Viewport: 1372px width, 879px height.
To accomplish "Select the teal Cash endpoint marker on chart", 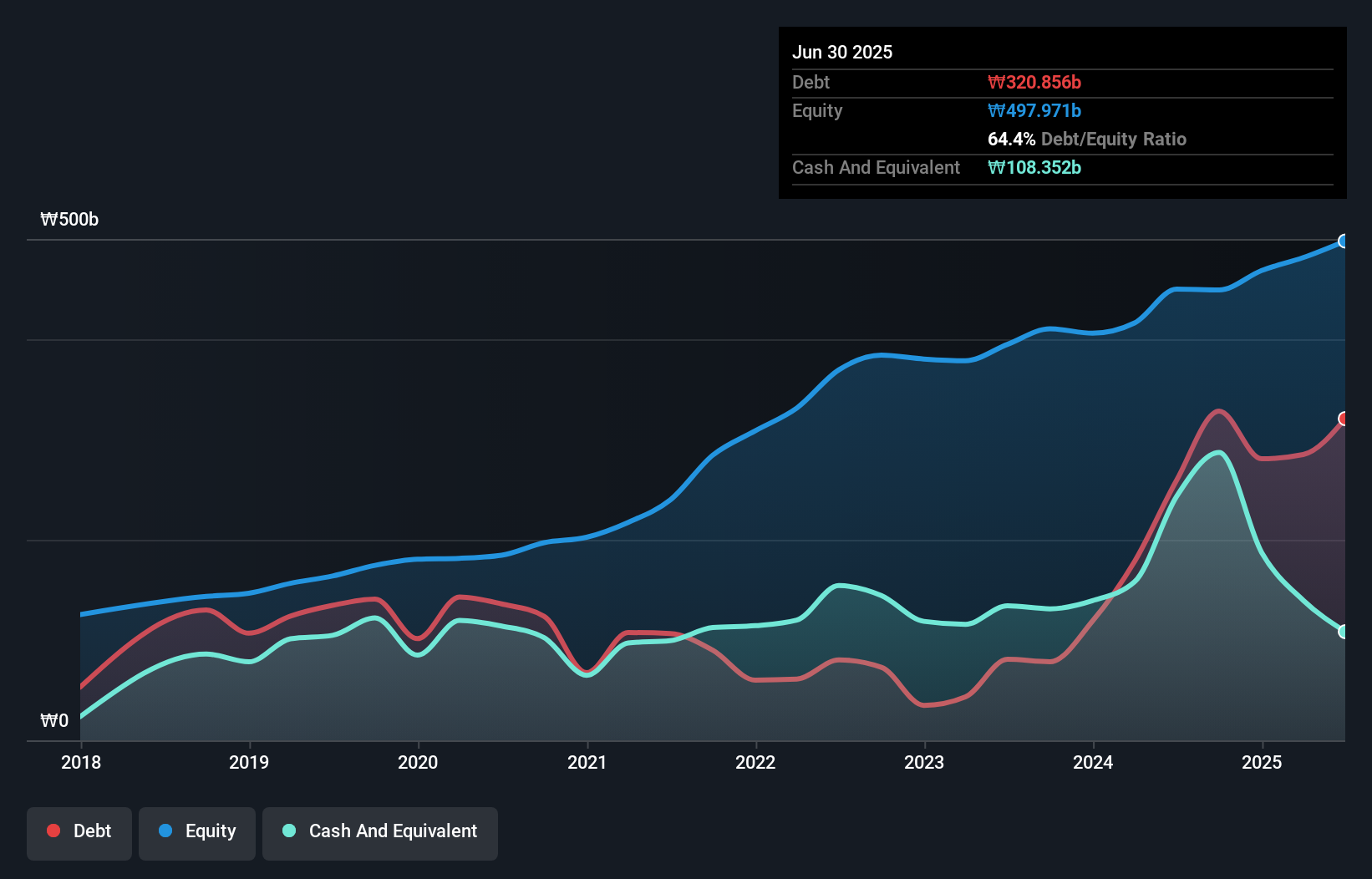I will [1344, 633].
